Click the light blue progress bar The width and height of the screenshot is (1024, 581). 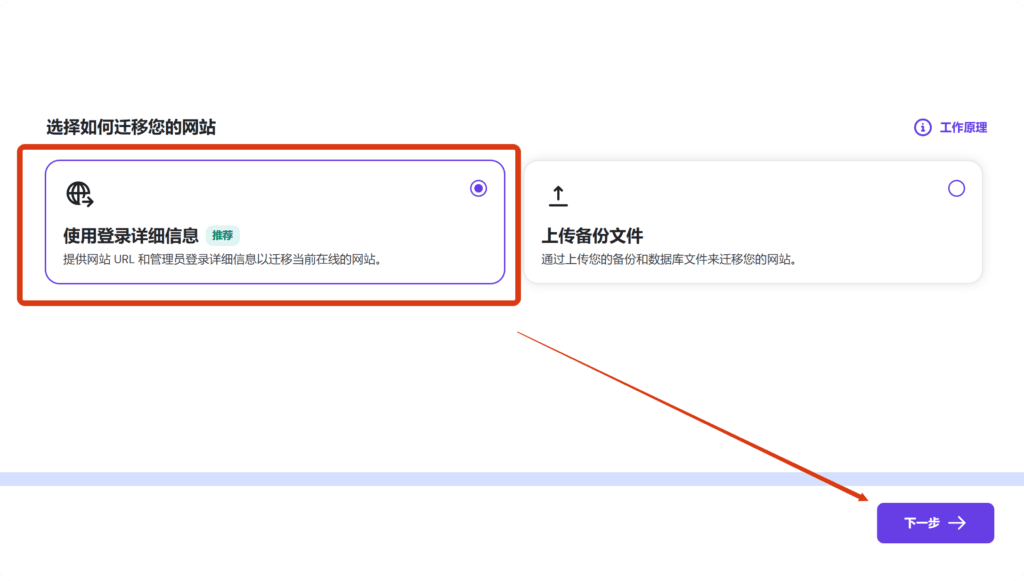500,478
